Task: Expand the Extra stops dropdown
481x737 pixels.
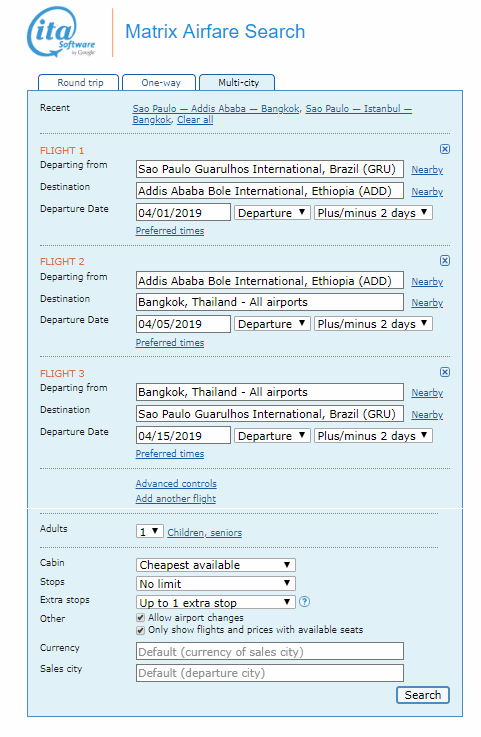Action: (215, 602)
